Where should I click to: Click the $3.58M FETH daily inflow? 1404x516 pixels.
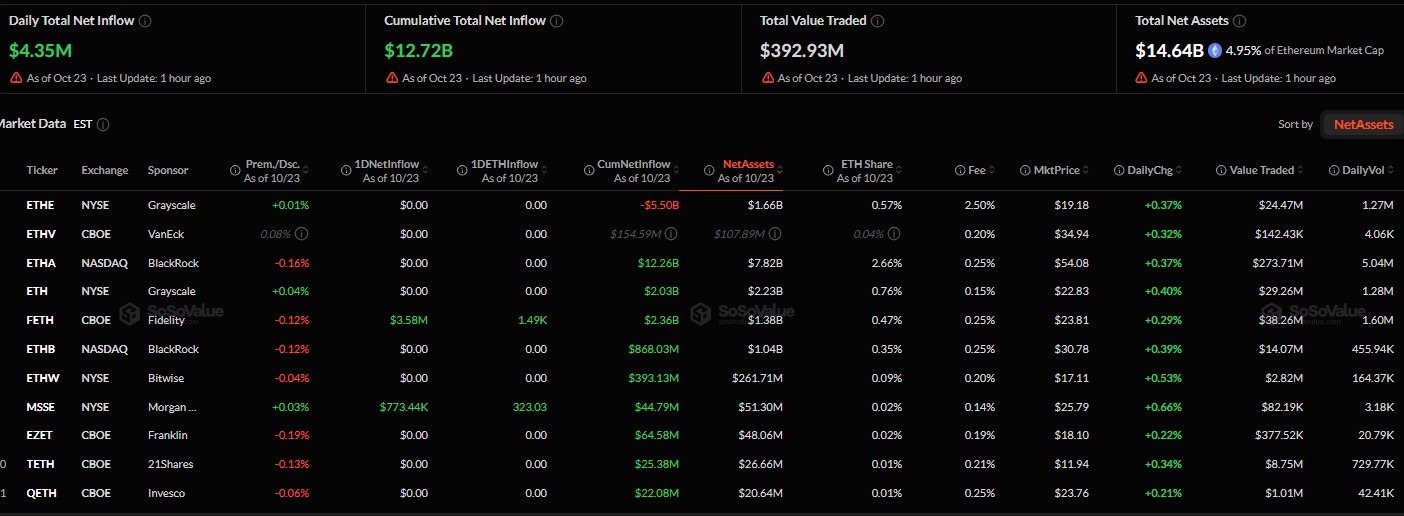click(x=408, y=321)
